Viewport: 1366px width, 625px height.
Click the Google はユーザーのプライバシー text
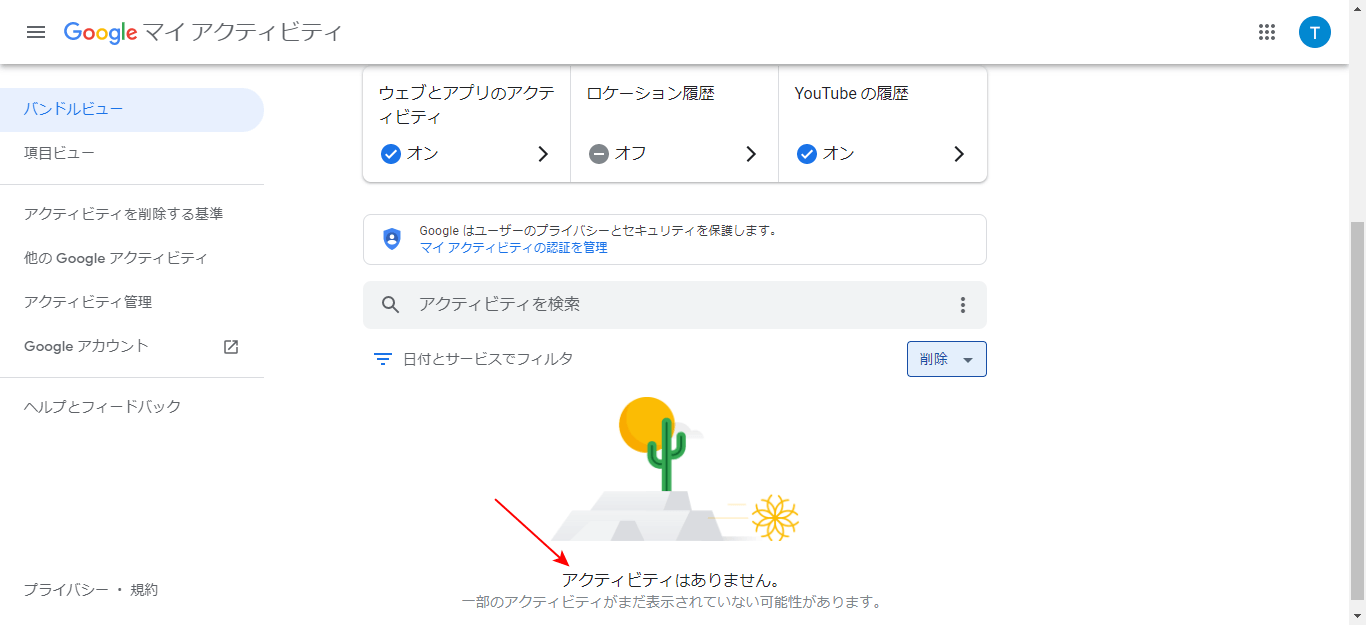[598, 231]
